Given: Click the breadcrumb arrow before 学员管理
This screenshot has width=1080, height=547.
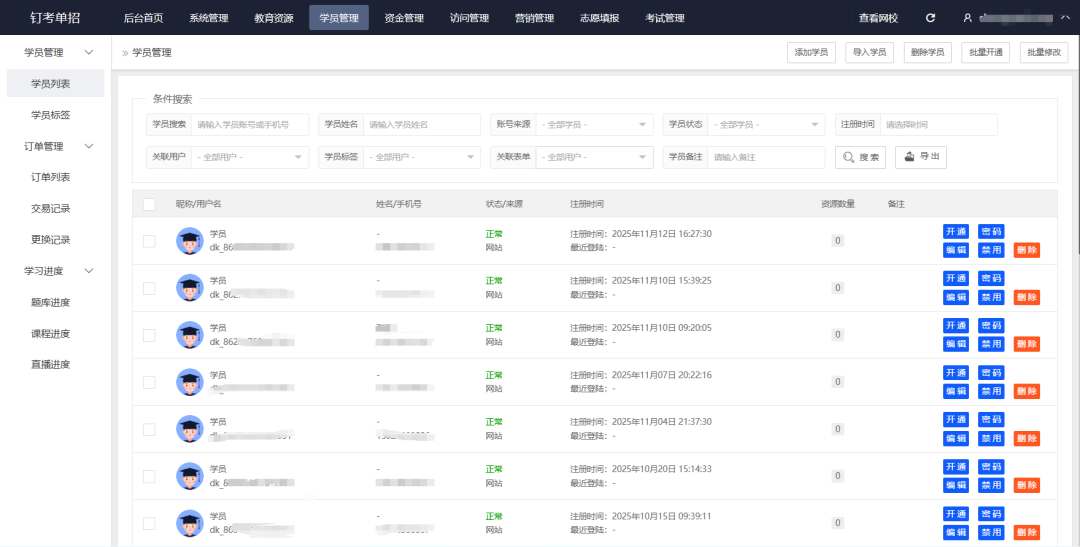Looking at the screenshot, I should click(x=125, y=52).
